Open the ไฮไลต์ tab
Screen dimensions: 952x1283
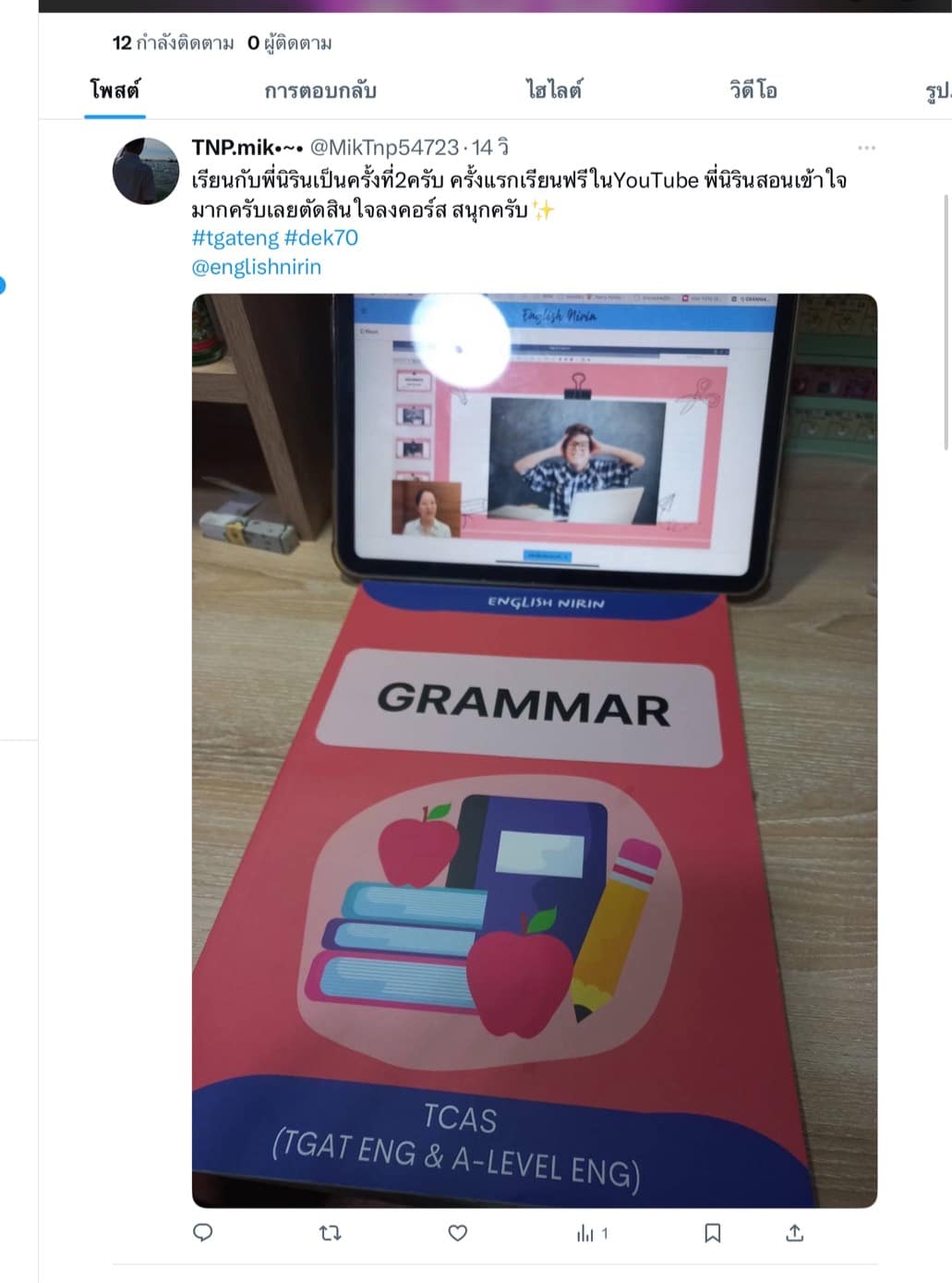coord(554,91)
